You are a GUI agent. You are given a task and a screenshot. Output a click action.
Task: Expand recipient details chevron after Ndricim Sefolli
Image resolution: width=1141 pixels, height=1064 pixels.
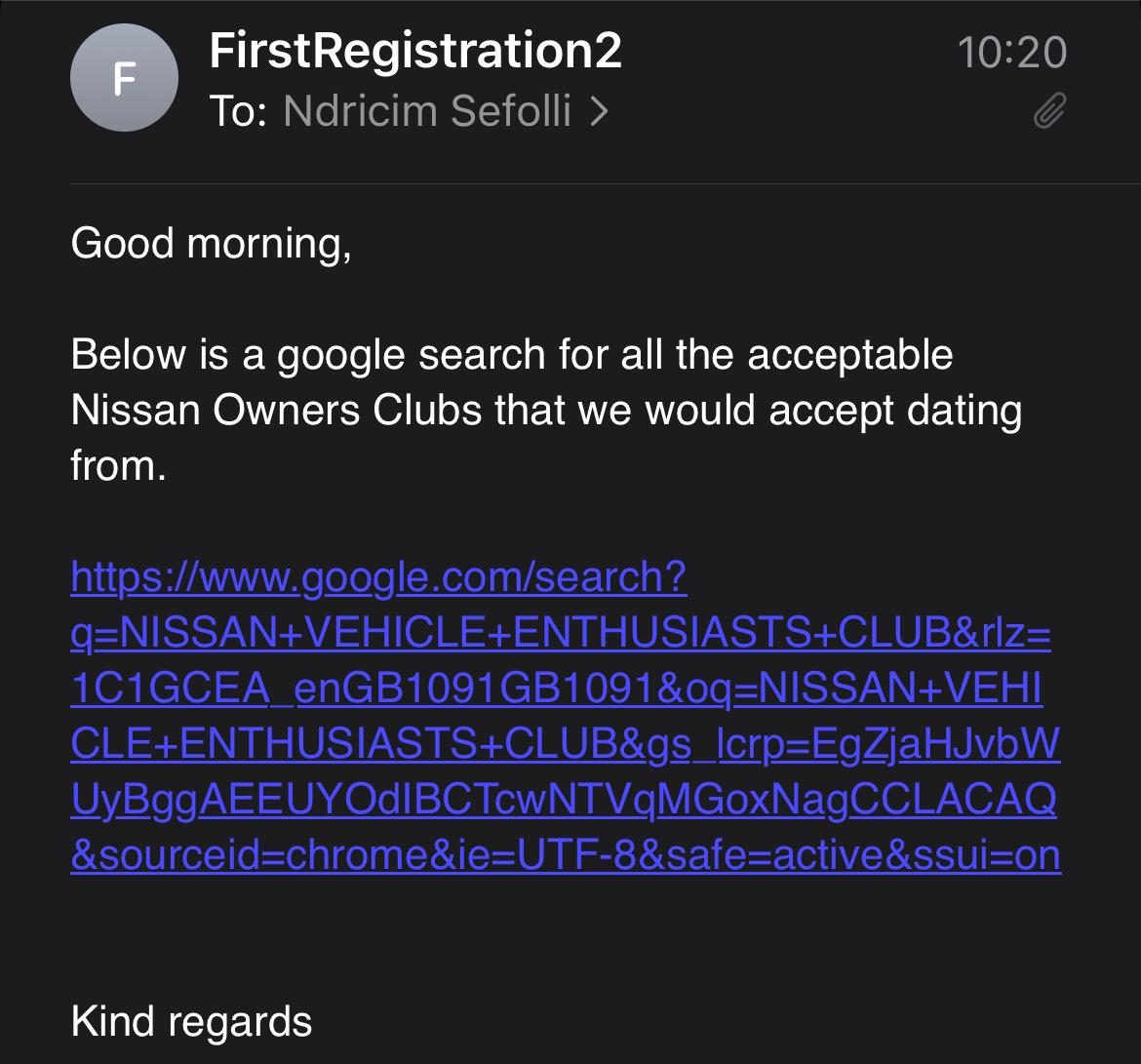point(599,112)
